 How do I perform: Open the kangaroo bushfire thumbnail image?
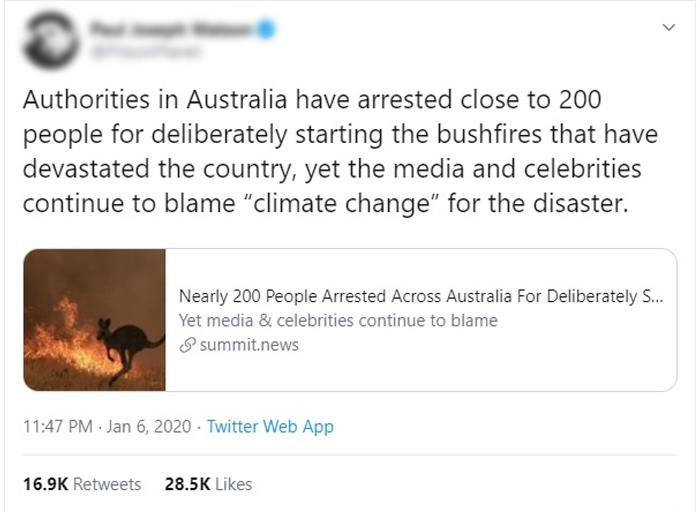(x=95, y=320)
